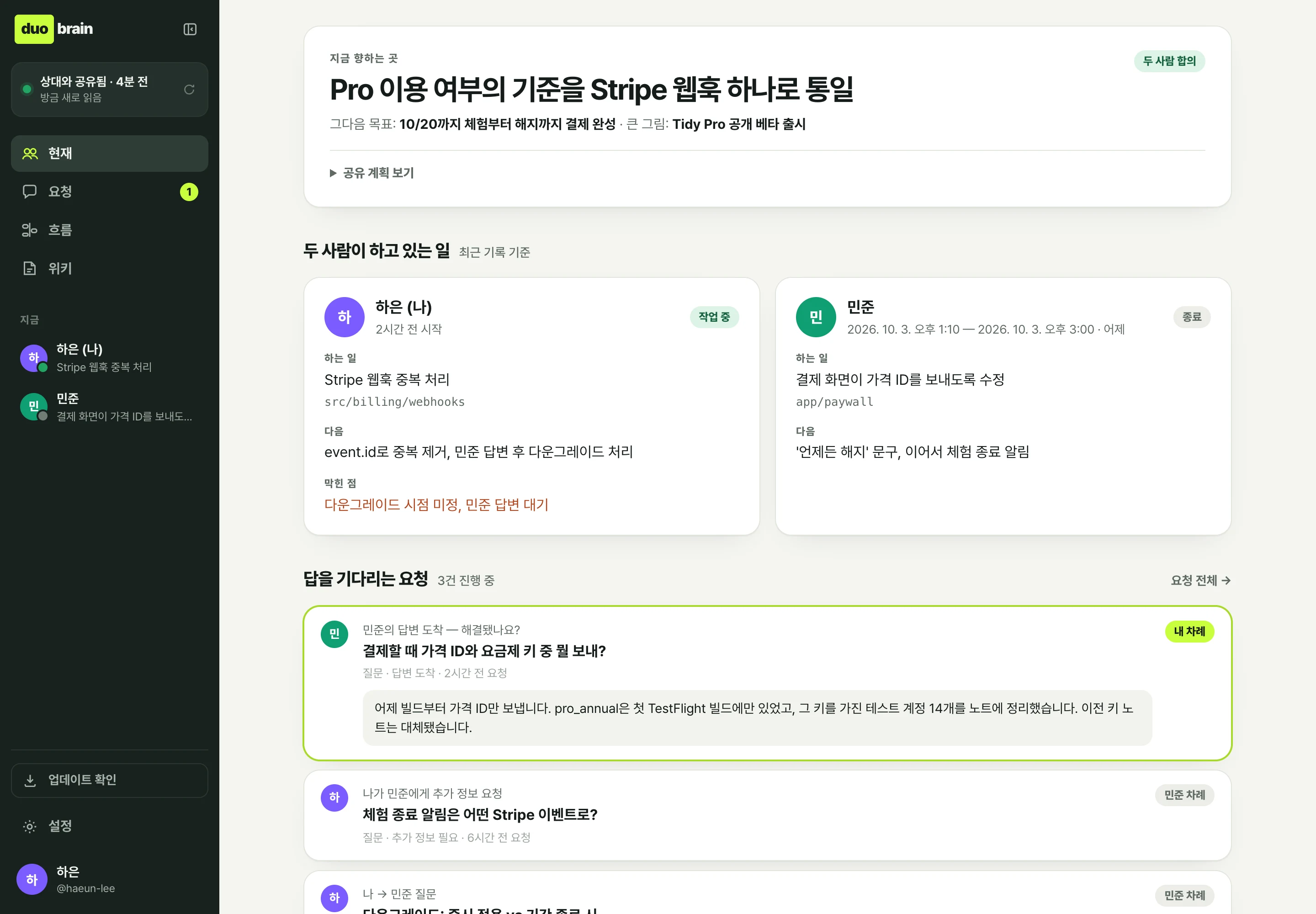Viewport: 1316px width, 914px height.
Task: Open the 흐름 section in sidebar
Action: click(109, 230)
